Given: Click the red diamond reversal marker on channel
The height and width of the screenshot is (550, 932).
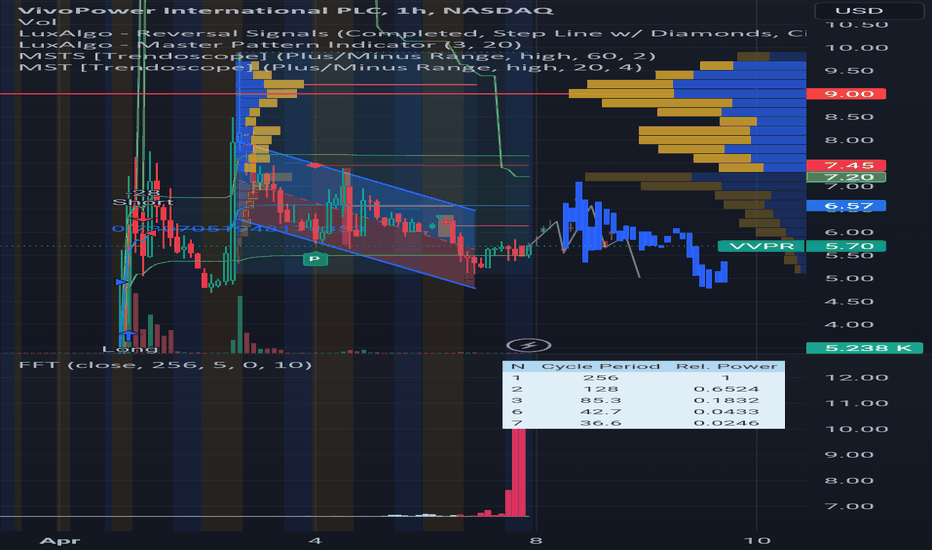Looking at the screenshot, I should click(315, 165).
